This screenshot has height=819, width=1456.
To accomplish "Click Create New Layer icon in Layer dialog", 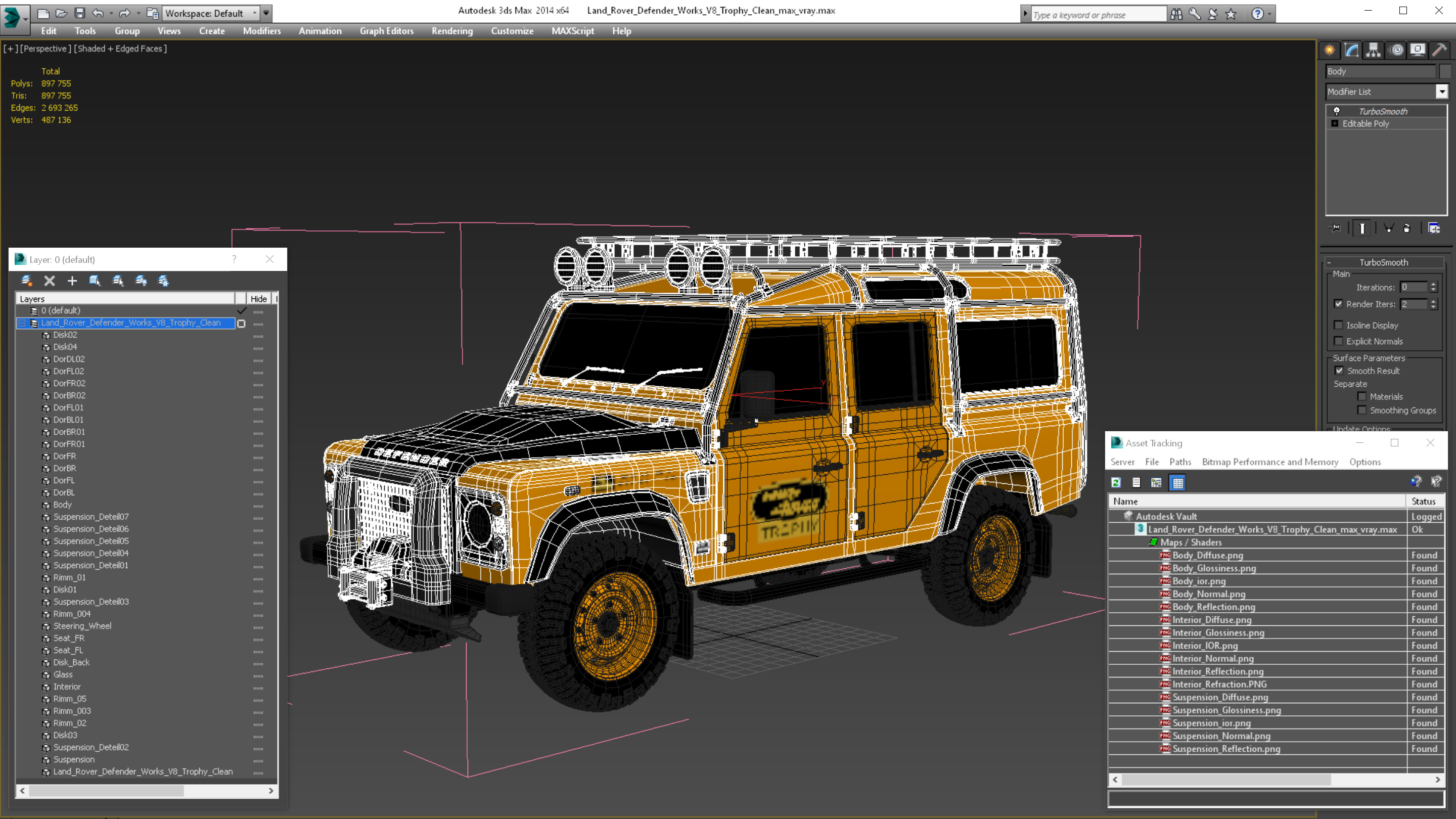I will (26, 281).
